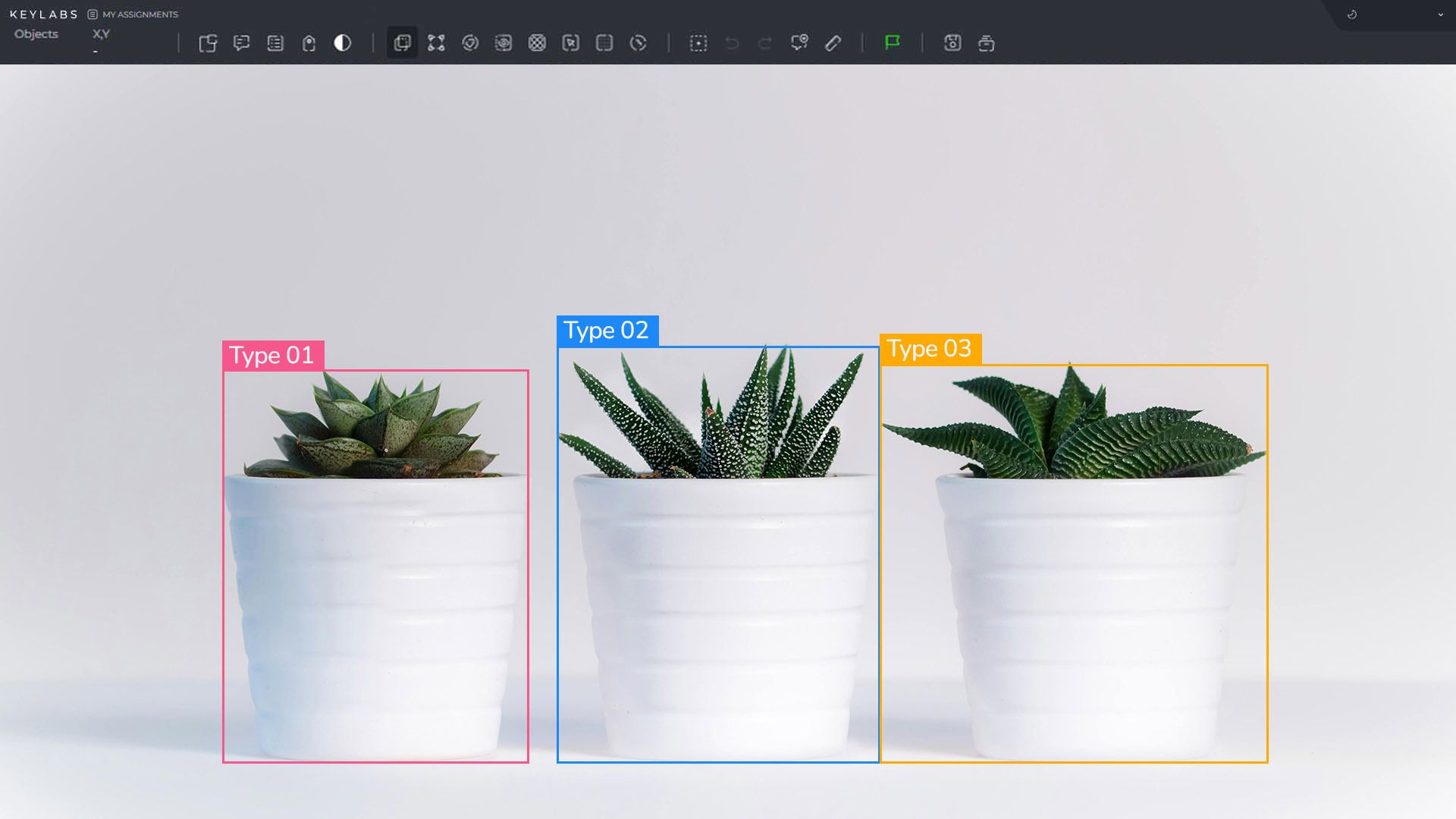Image resolution: width=1456 pixels, height=819 pixels.
Task: Select the pin placement tool
Action: (x=799, y=43)
